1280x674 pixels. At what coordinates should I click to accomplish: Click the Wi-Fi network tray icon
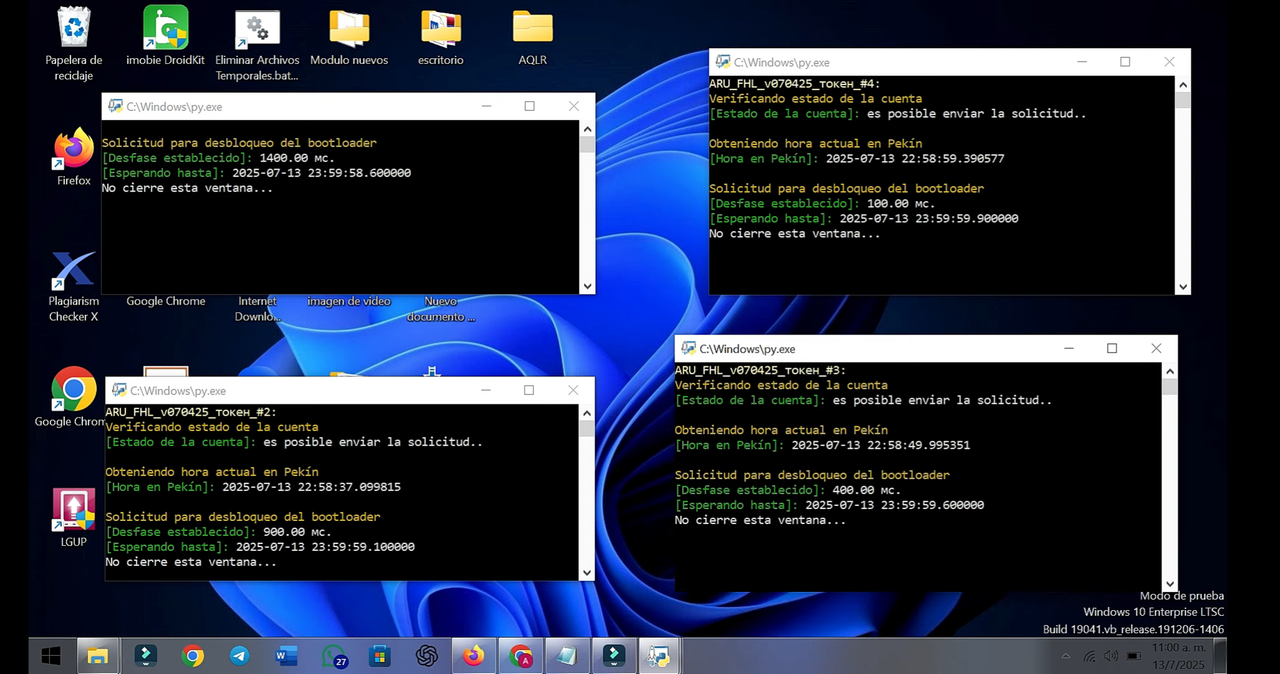[1089, 657]
